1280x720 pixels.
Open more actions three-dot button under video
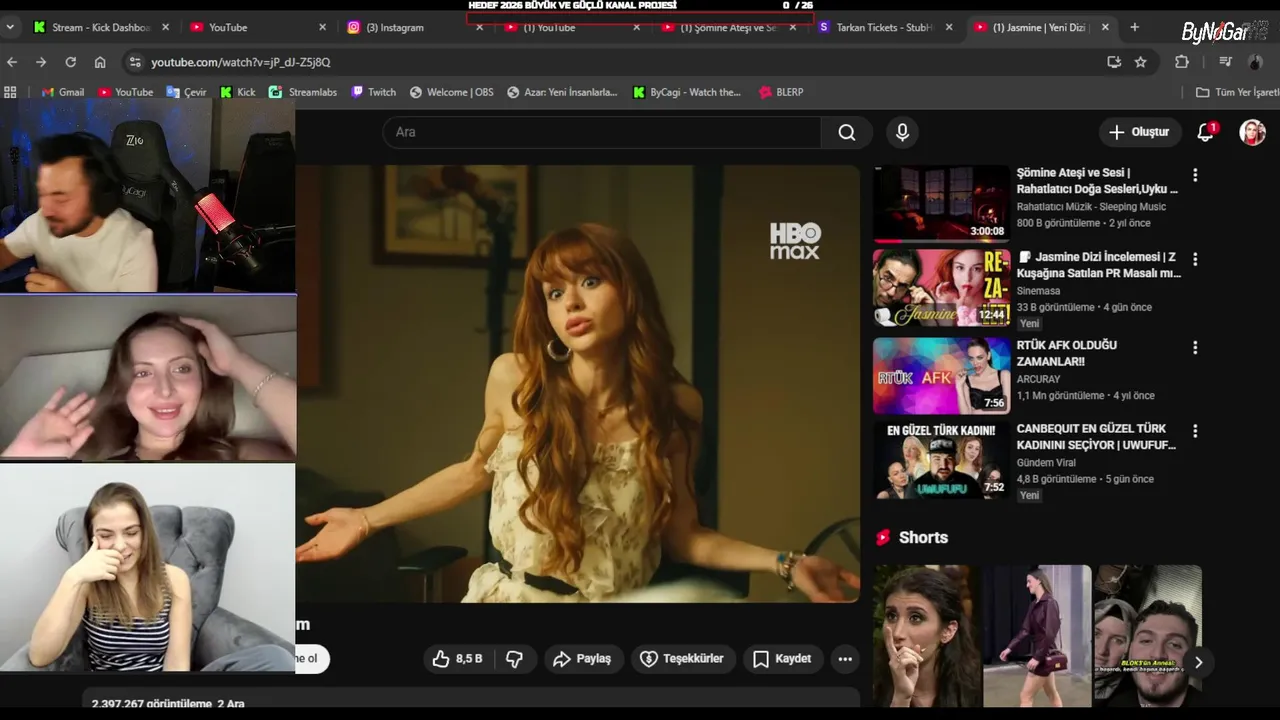[845, 659]
